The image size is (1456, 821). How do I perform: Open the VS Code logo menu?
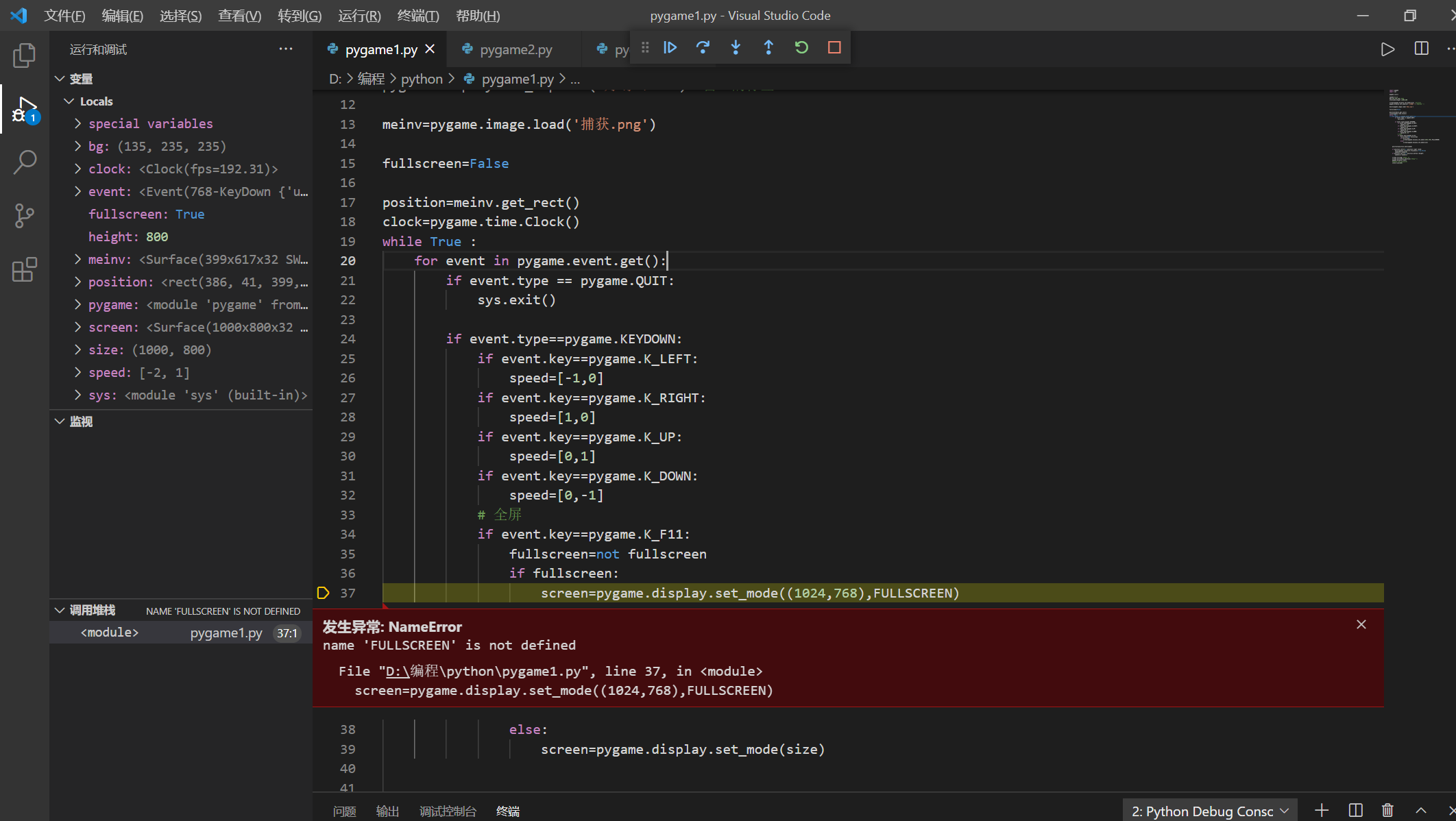pyautogui.click(x=19, y=15)
